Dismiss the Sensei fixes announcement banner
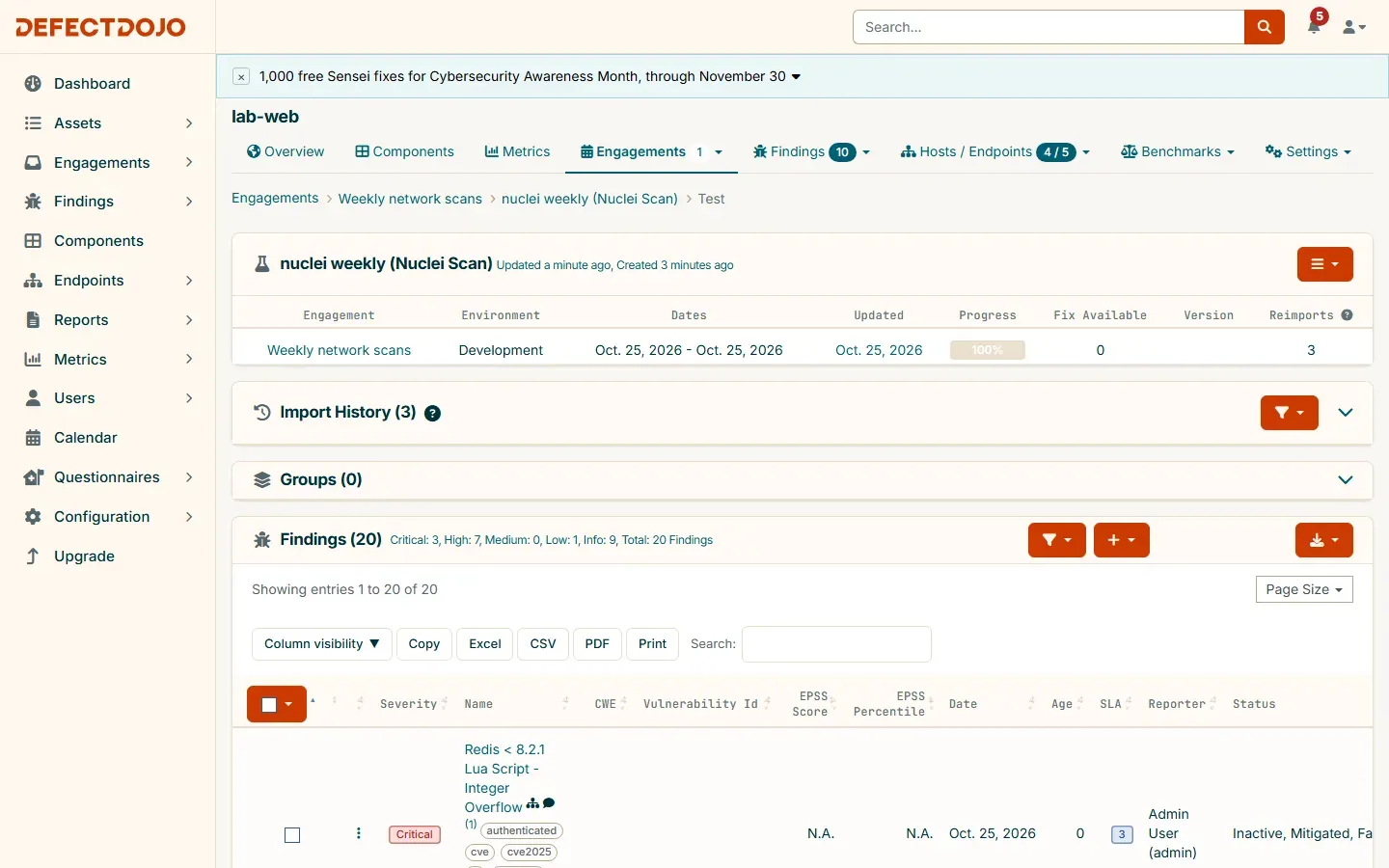The image size is (1389, 868). tap(241, 77)
